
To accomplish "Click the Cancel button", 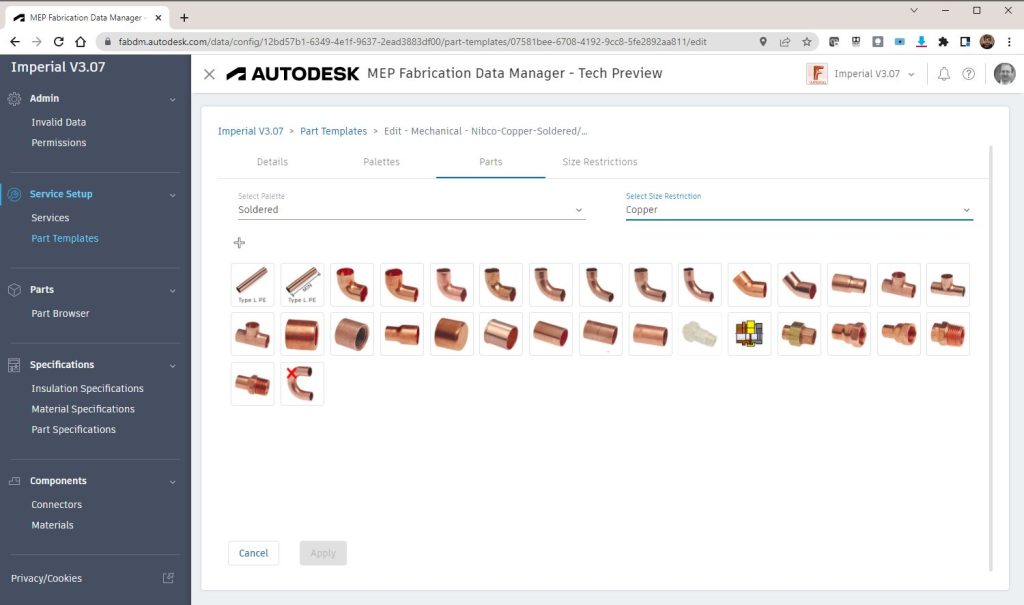I will tap(253, 553).
